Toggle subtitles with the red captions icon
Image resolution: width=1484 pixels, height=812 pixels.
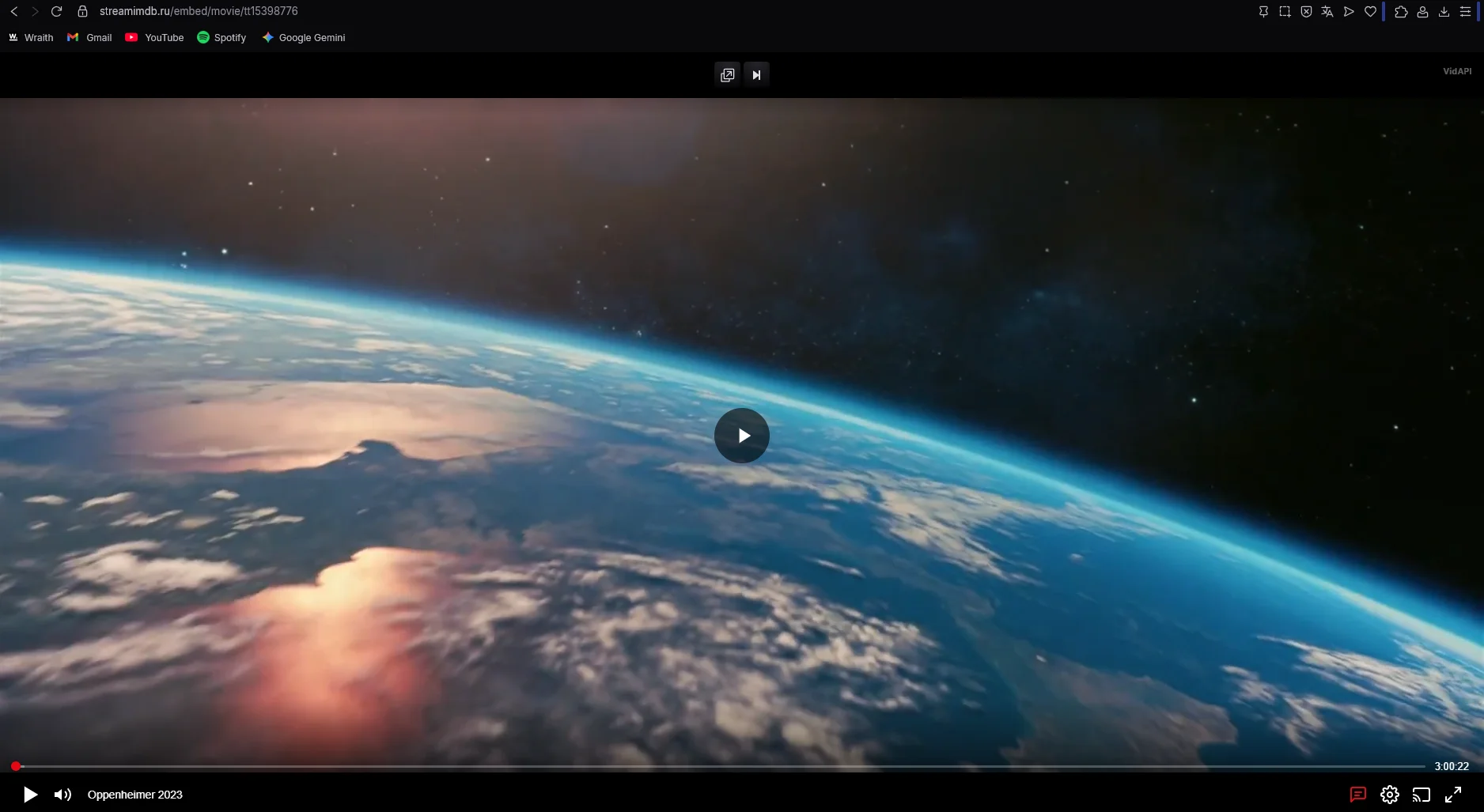pyautogui.click(x=1358, y=795)
